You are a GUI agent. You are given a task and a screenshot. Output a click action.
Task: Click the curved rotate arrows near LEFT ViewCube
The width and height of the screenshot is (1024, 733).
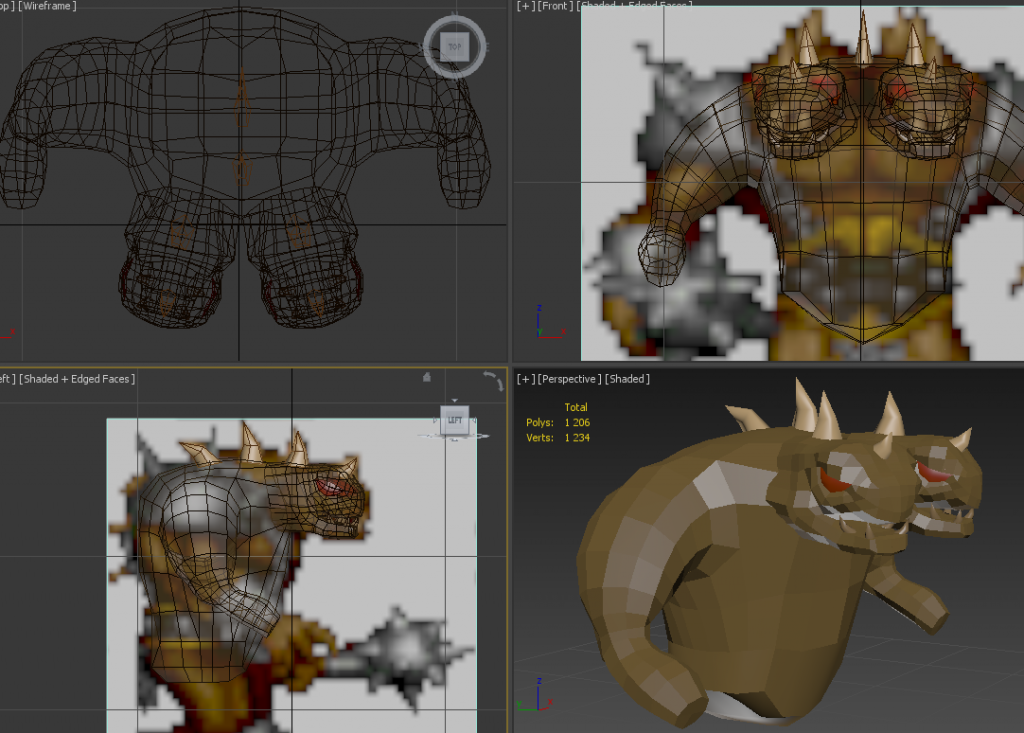click(x=494, y=380)
